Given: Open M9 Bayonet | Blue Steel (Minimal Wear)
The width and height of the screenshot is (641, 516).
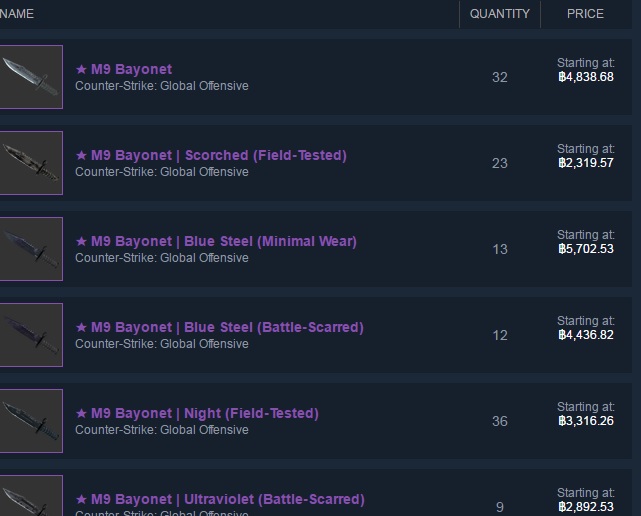Looking at the screenshot, I should tap(216, 241).
